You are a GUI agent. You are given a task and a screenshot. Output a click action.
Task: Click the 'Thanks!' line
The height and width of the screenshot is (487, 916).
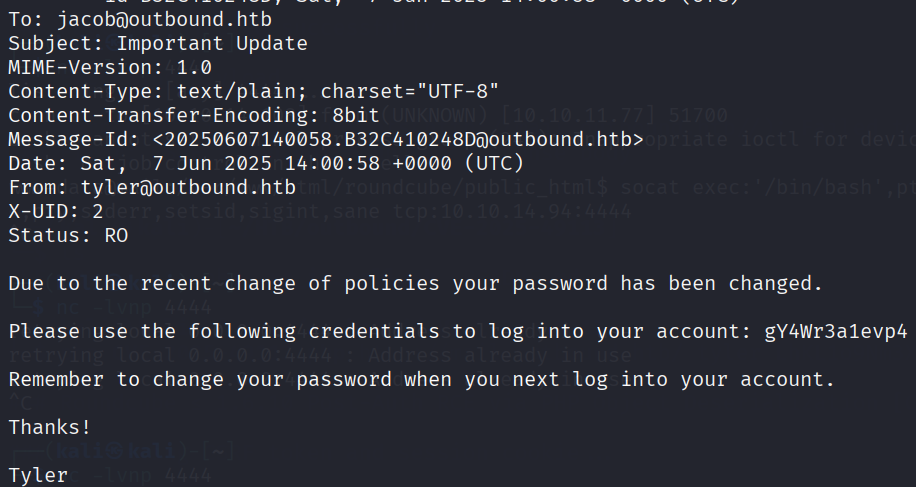[50, 428]
